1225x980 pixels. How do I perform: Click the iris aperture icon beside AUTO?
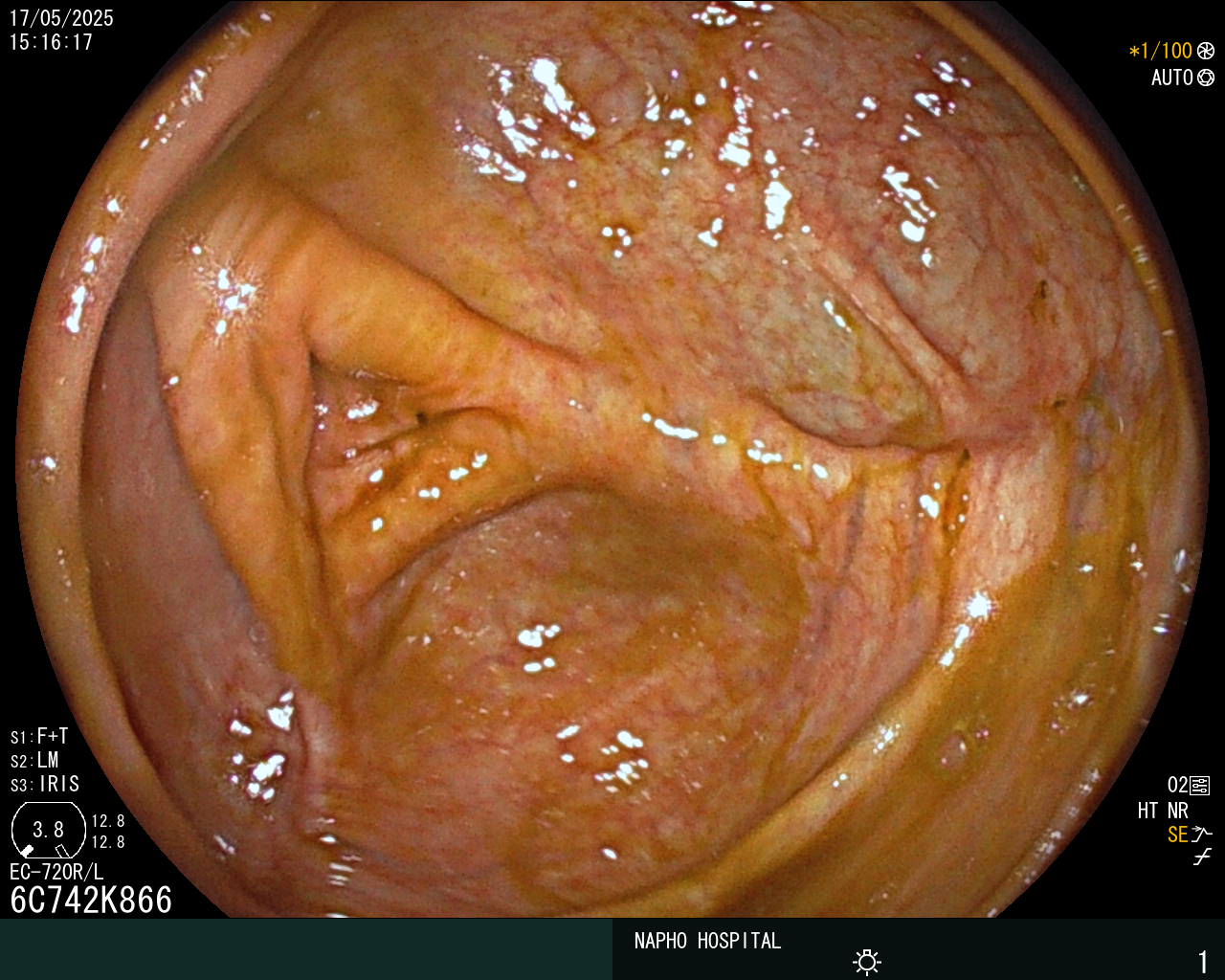1206,78
